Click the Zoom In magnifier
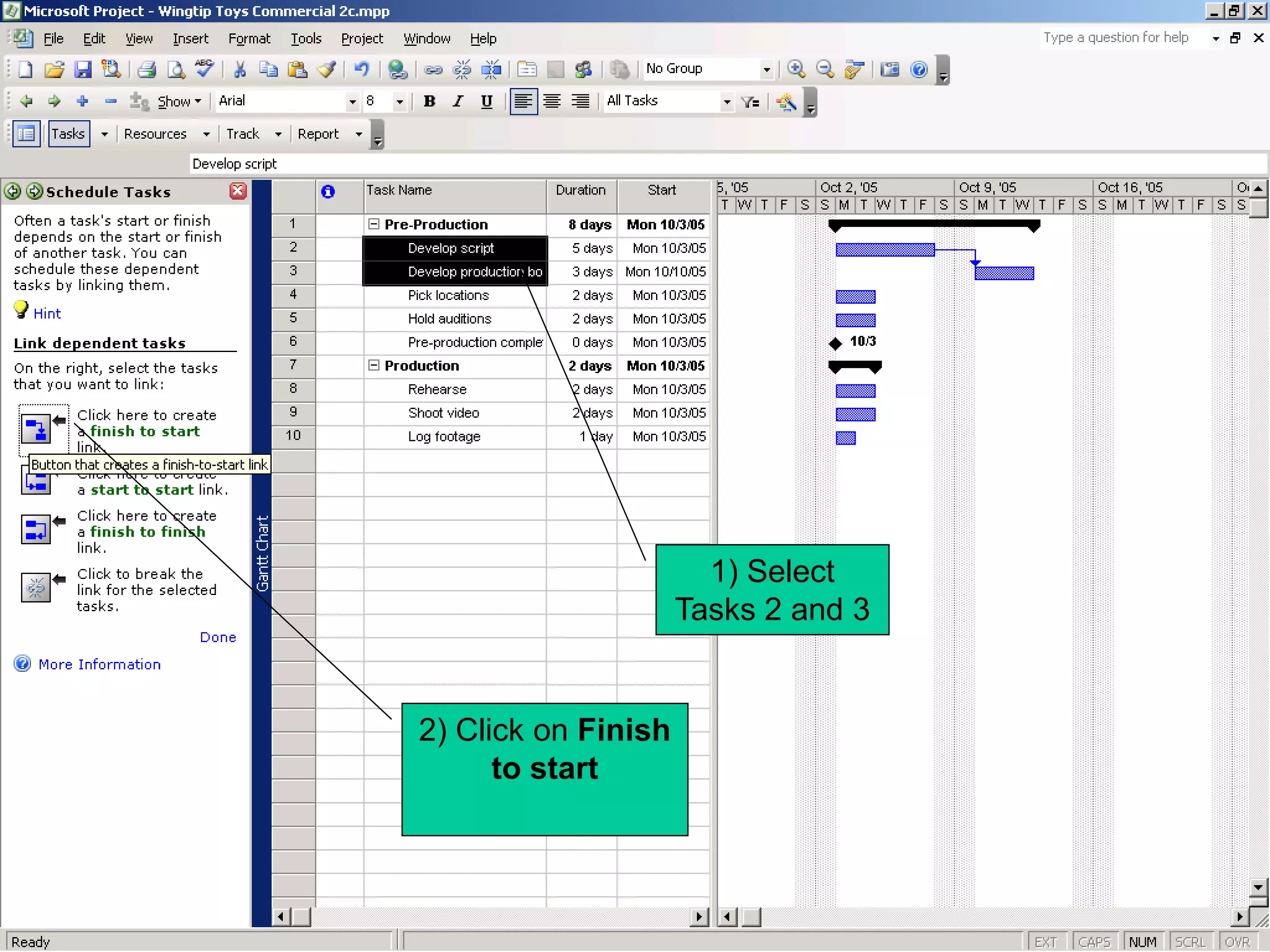1270x952 pixels. tap(796, 69)
